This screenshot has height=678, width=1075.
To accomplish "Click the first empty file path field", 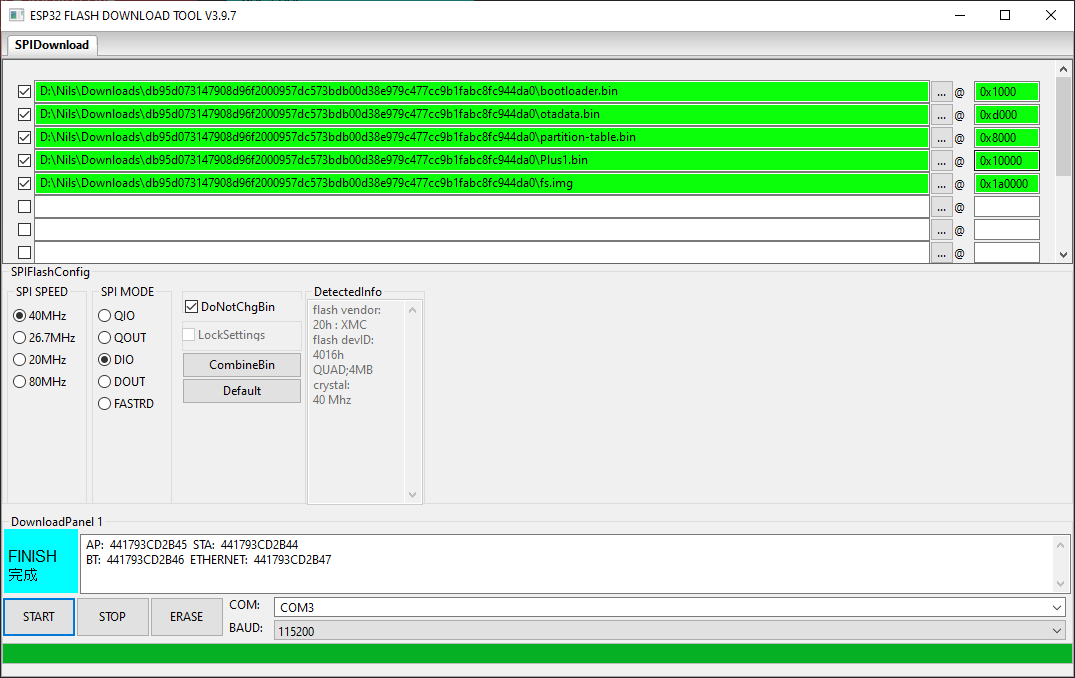I will coord(482,206).
